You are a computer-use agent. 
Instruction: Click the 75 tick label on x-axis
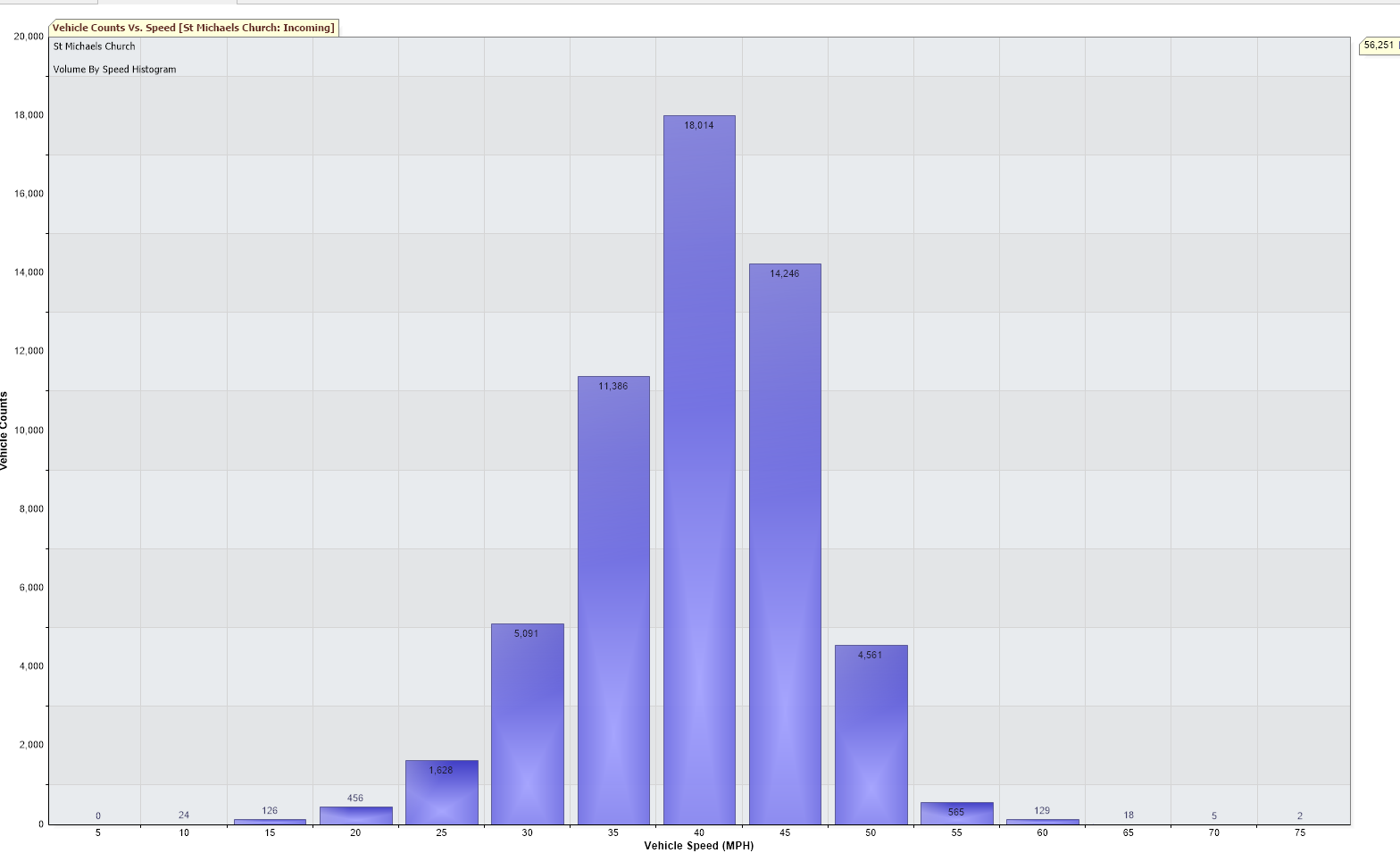(1299, 832)
